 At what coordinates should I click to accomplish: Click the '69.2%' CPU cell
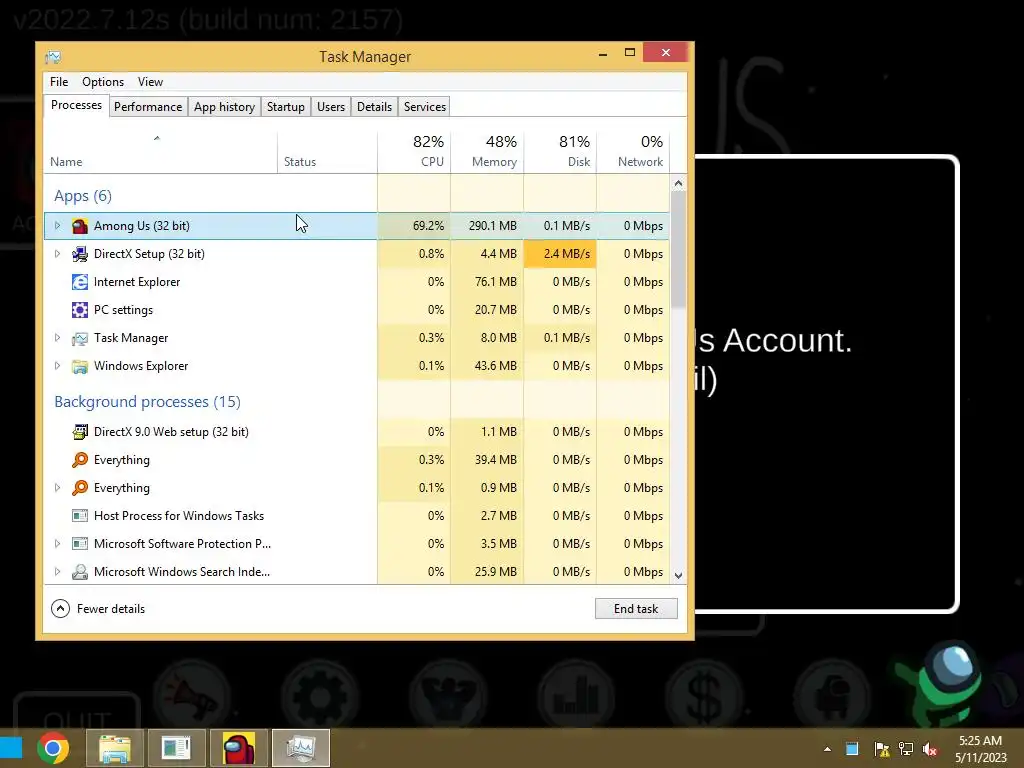[414, 226]
